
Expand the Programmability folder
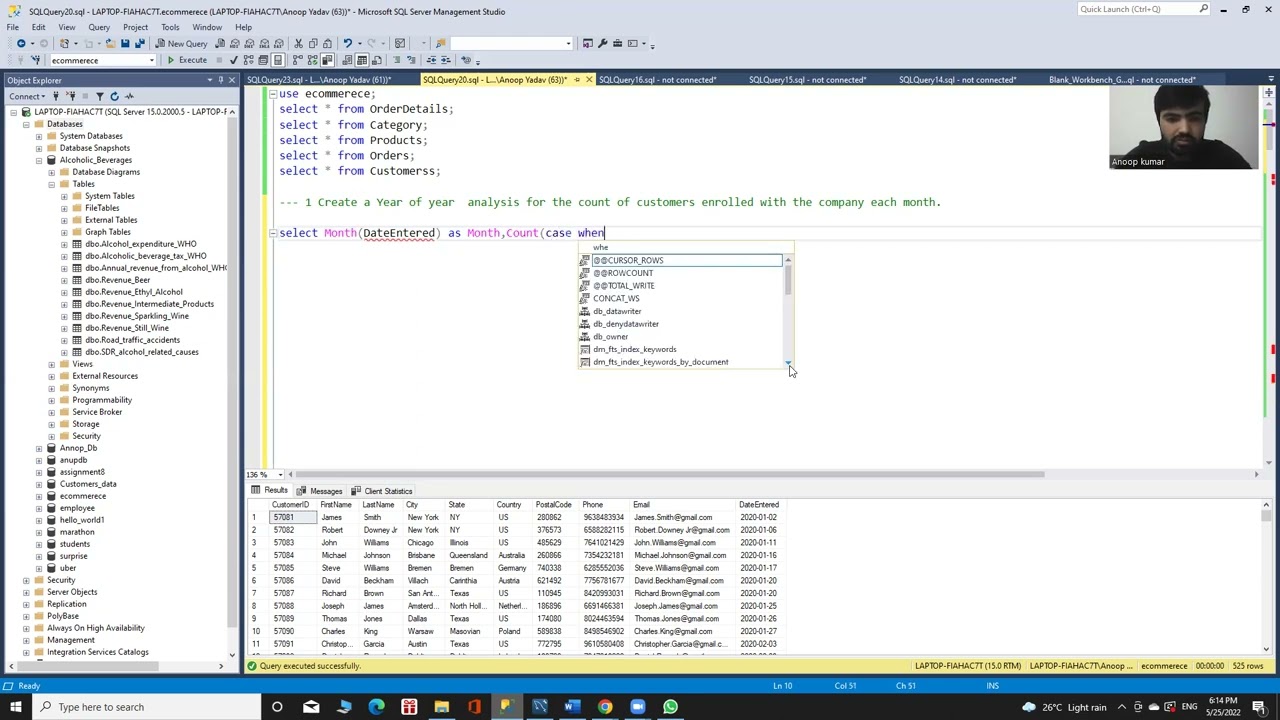tap(52, 400)
